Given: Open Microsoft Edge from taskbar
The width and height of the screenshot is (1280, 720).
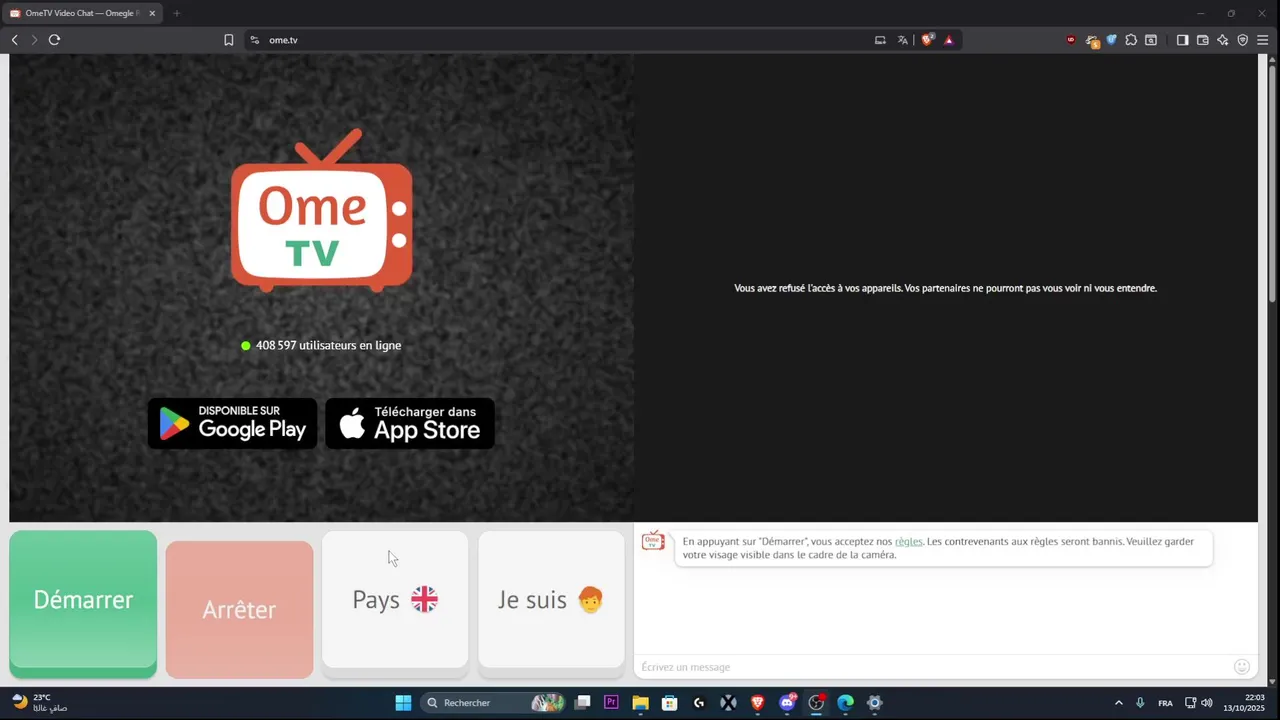Looking at the screenshot, I should tap(845, 703).
